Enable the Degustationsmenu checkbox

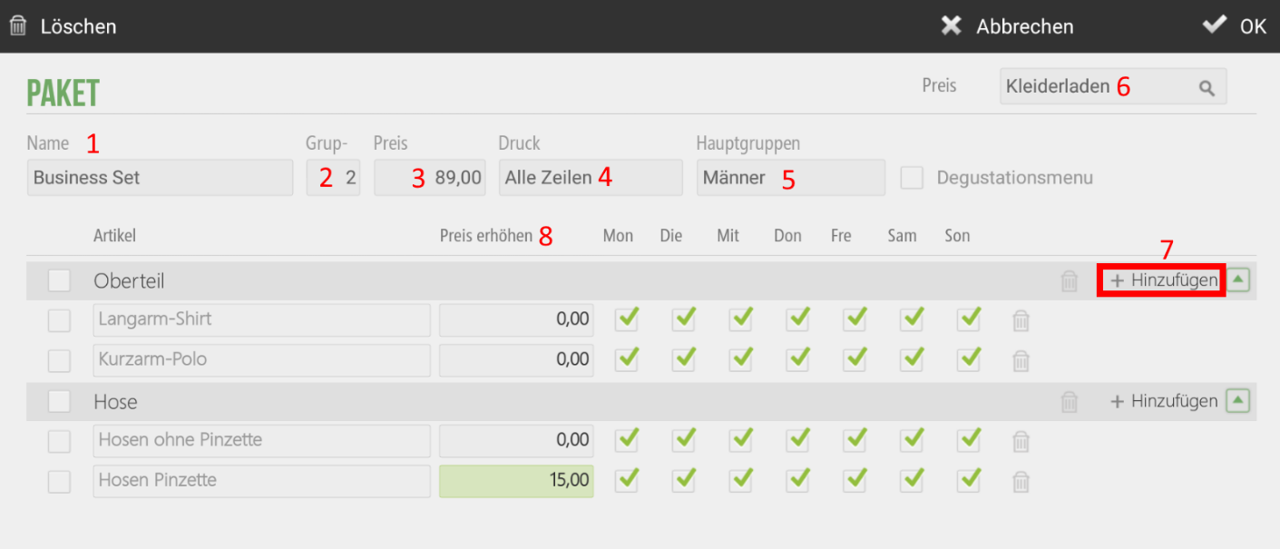[911, 178]
